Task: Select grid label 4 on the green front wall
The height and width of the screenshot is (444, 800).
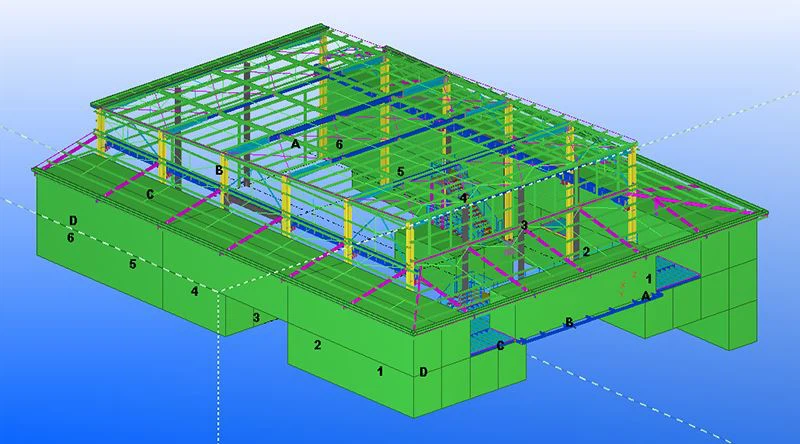Action: [195, 291]
